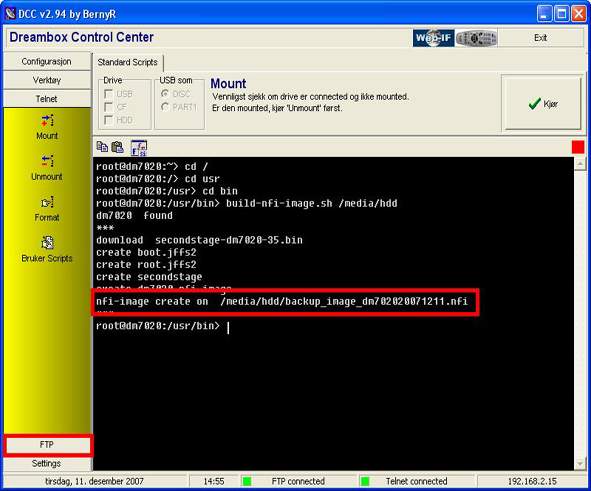Click the Mount icon in sidebar

coord(47,121)
